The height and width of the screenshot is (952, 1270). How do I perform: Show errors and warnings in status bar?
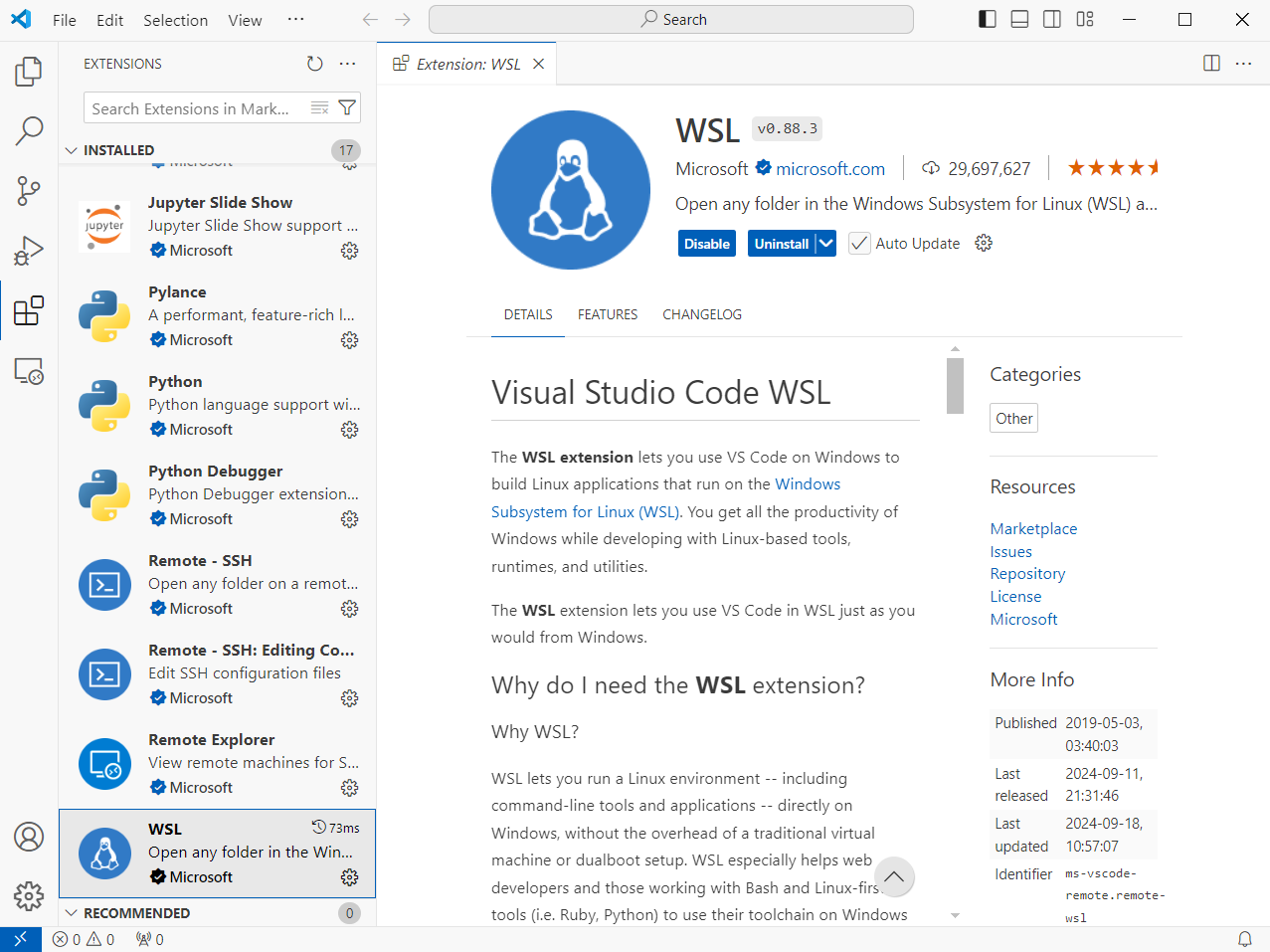click(84, 939)
